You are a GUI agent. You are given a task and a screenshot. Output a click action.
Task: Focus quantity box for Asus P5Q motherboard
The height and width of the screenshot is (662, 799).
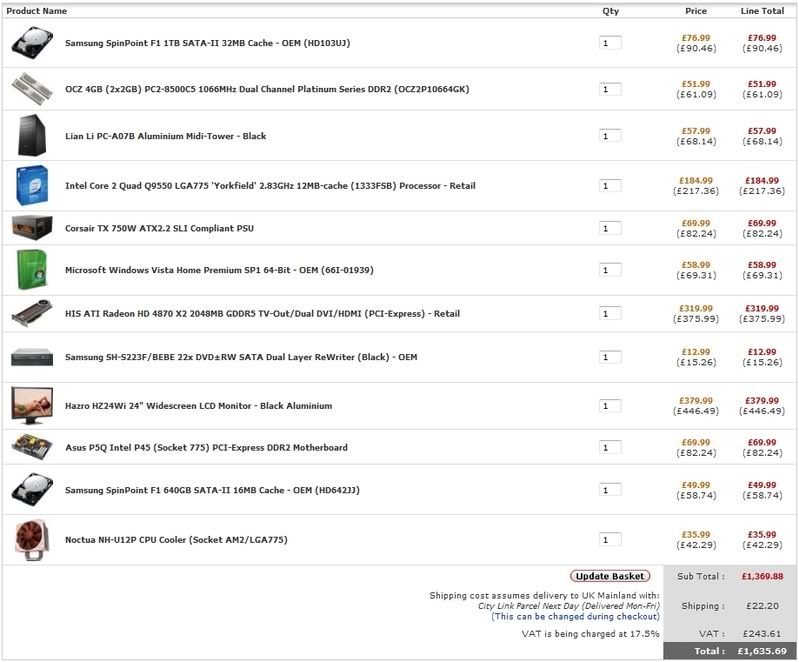[x=610, y=447]
